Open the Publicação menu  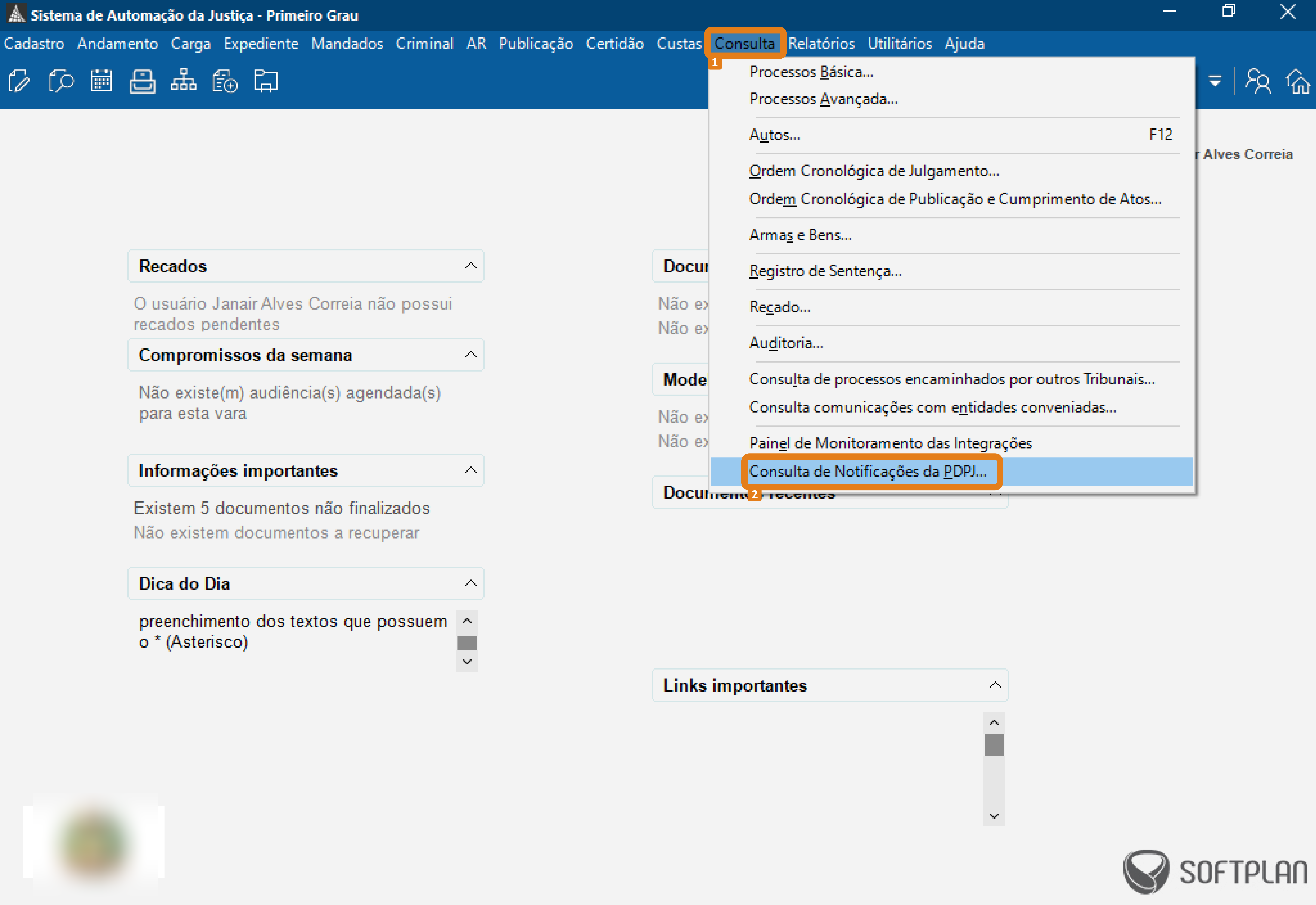[536, 44]
